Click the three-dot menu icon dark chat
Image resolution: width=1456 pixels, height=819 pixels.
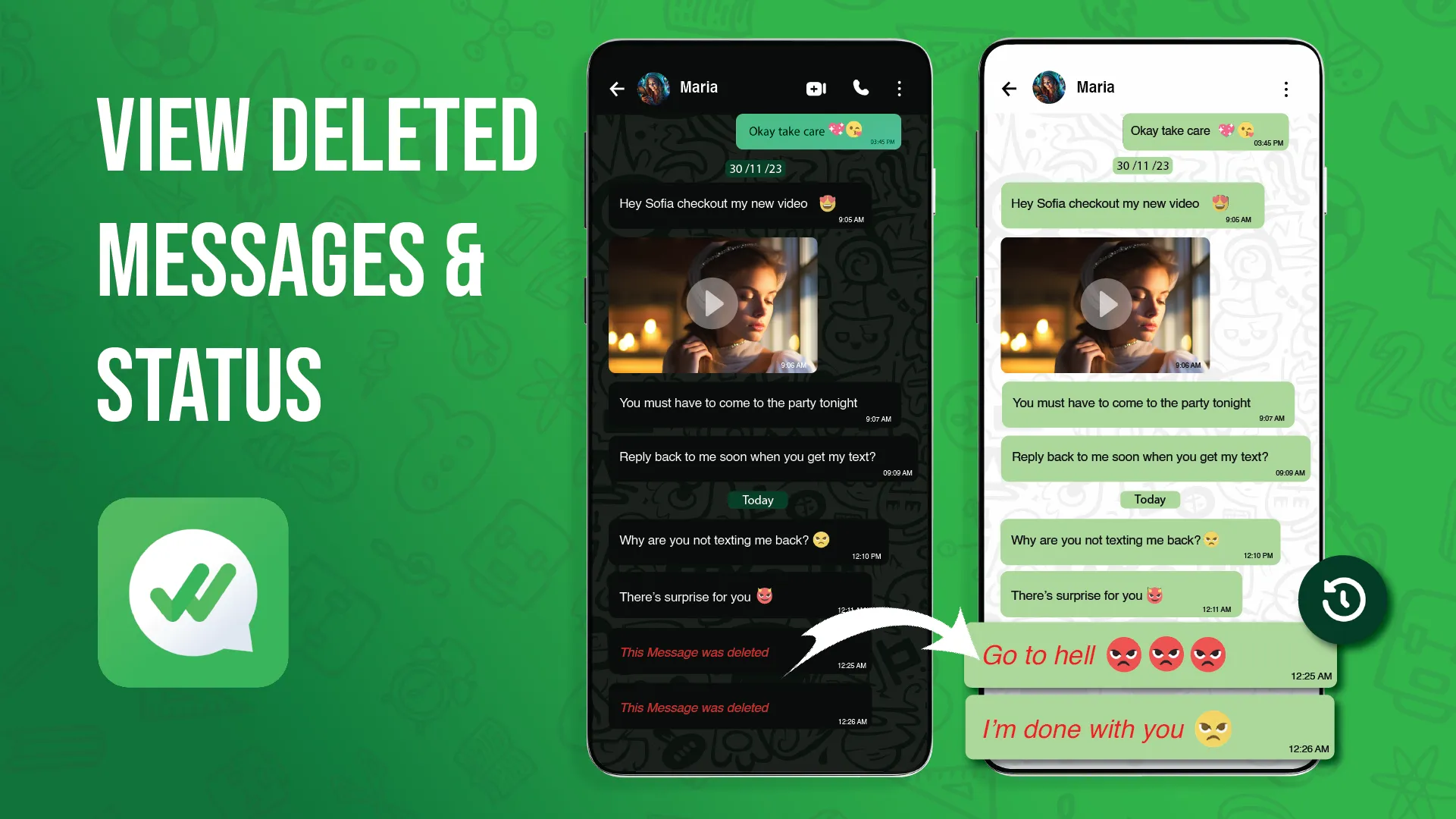tap(898, 89)
